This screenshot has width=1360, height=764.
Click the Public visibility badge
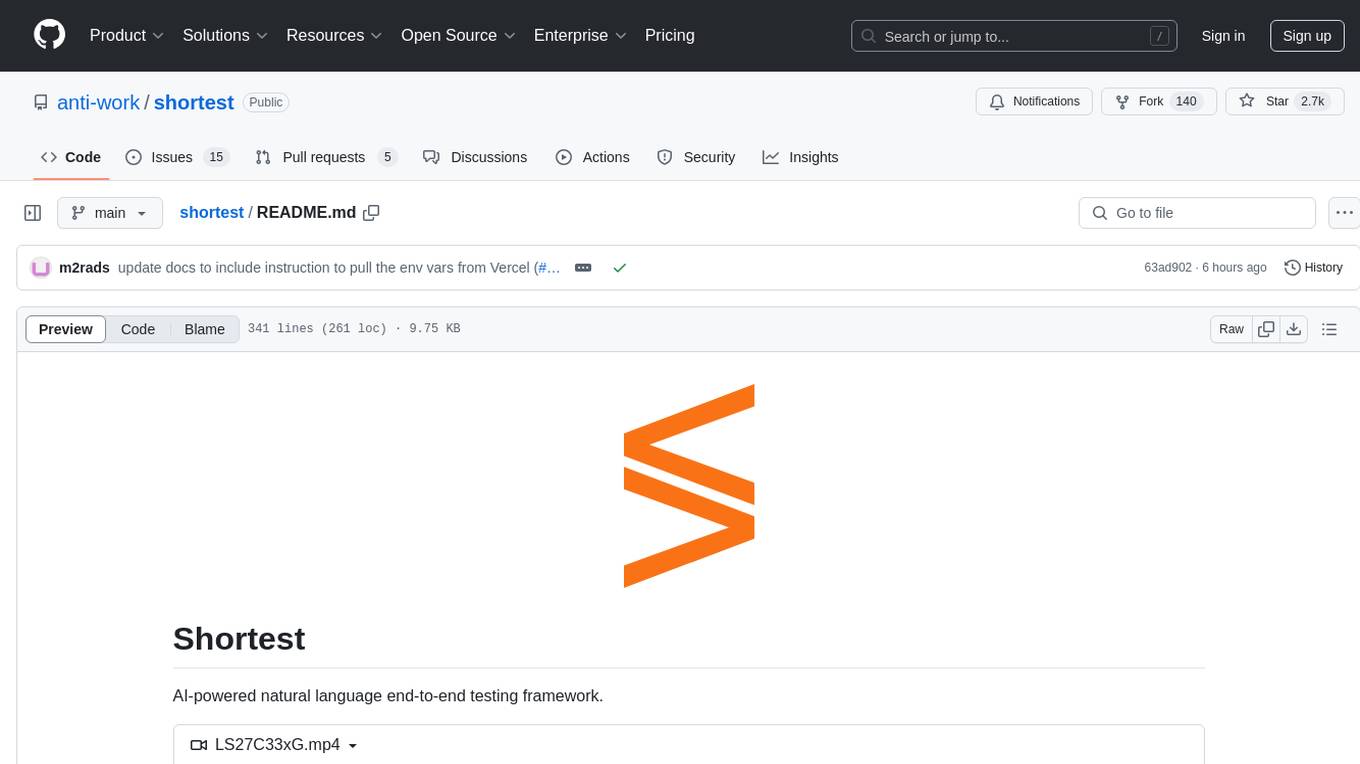(266, 102)
